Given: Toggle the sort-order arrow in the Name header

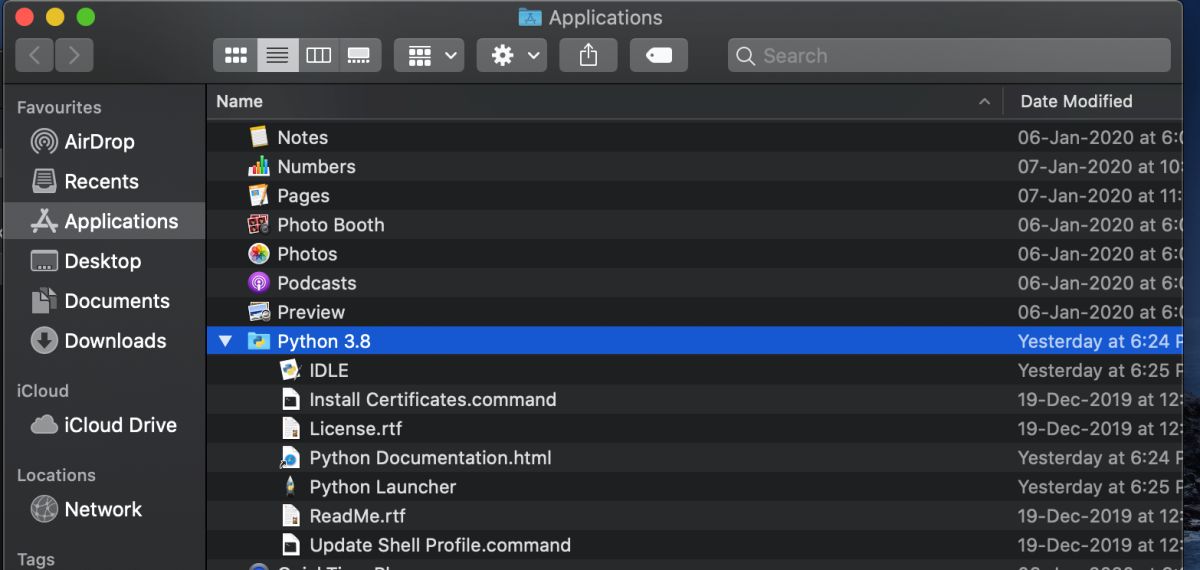Looking at the screenshot, I should click(x=984, y=101).
